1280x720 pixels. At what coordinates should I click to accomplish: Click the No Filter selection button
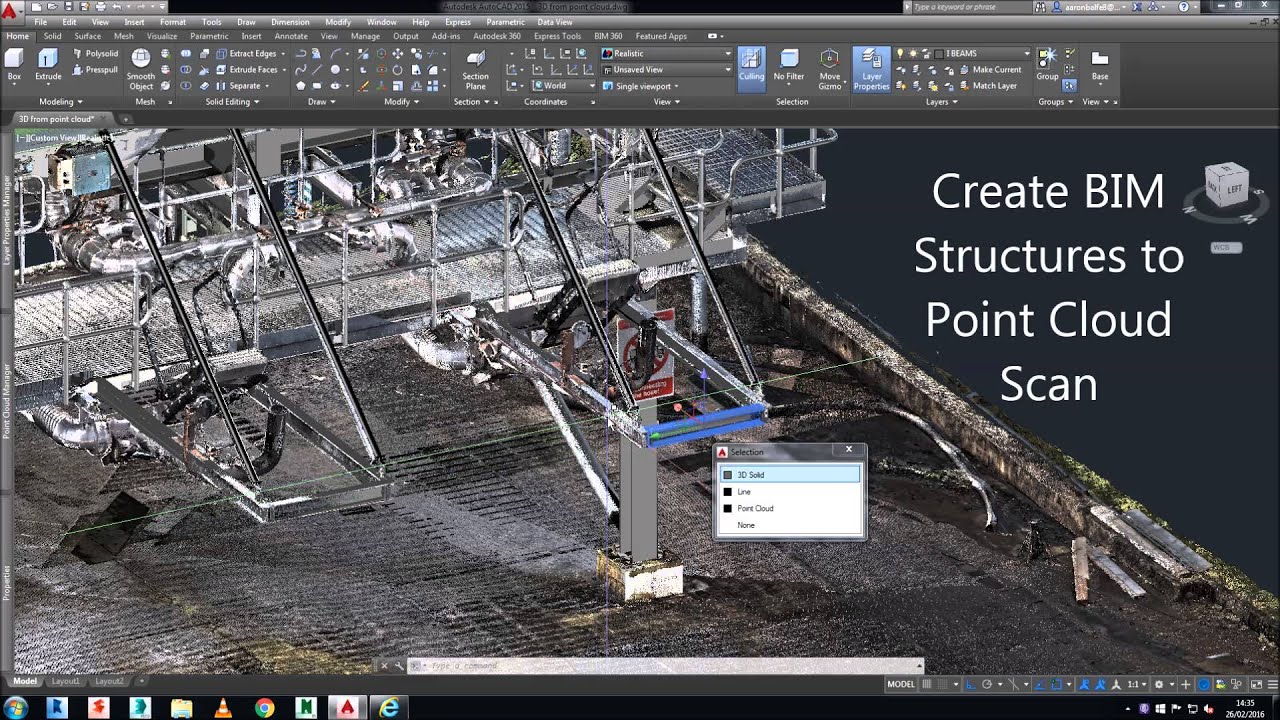tap(789, 68)
